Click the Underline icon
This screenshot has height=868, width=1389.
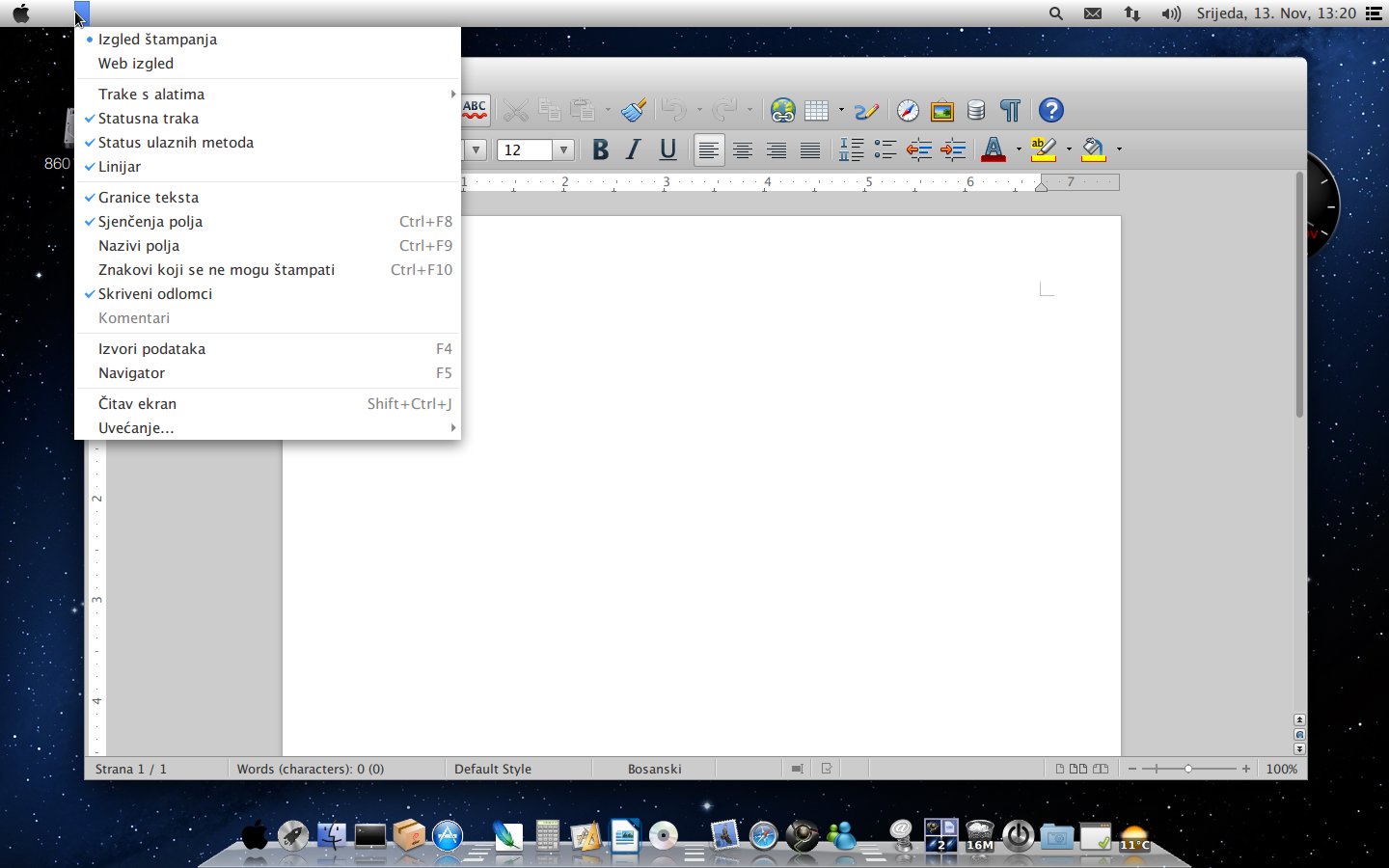(x=667, y=149)
